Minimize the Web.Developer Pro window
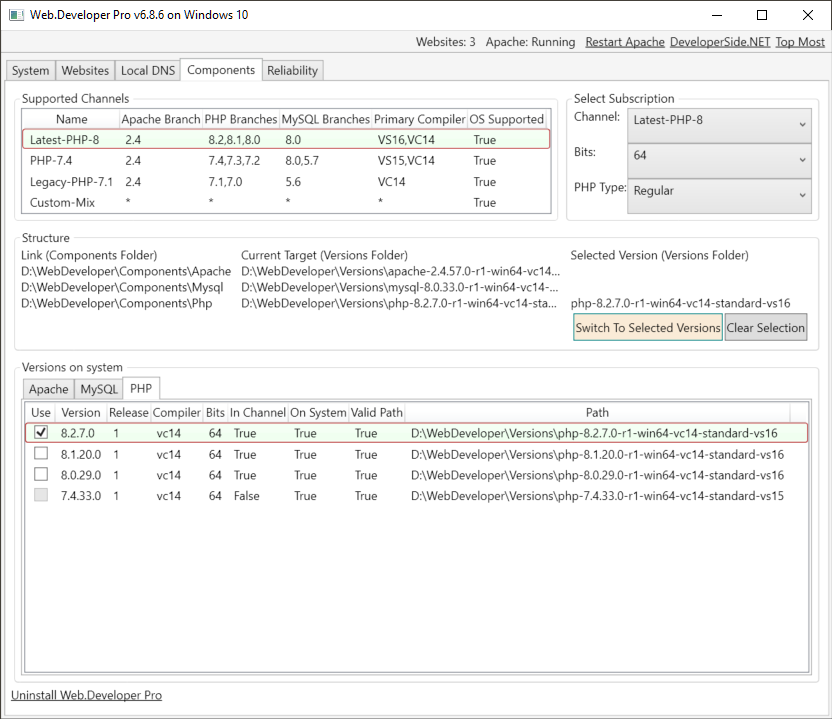The height and width of the screenshot is (719, 832). click(717, 15)
